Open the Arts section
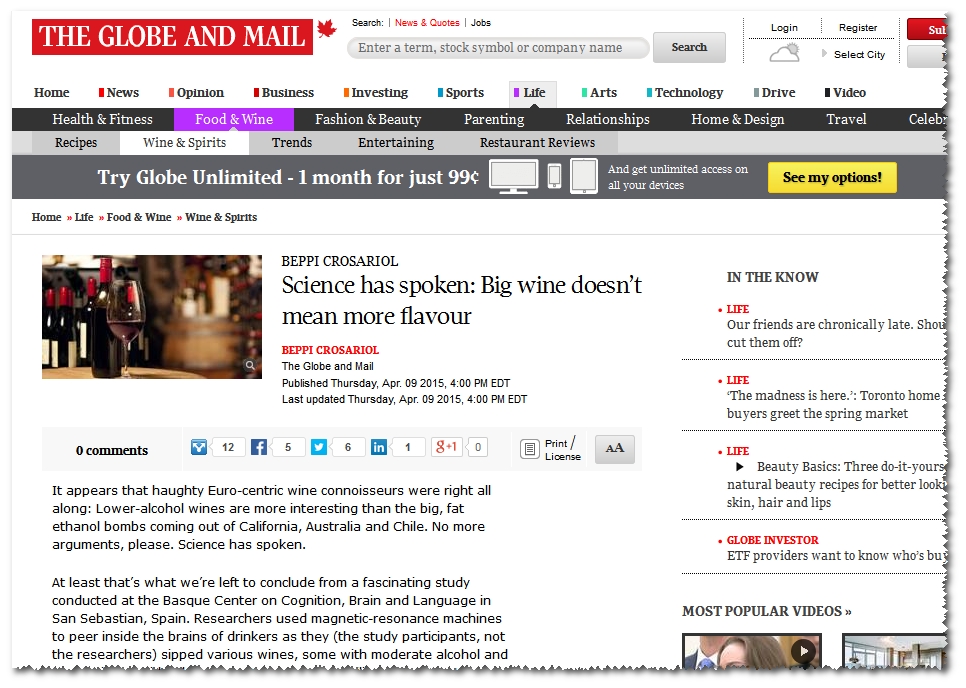The image size is (966, 688). [x=599, y=92]
